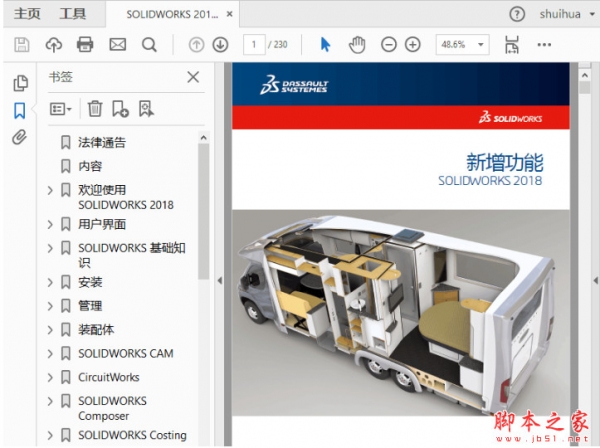Toggle the bookmarks panel icon
Screen dimensions: 600x448
coord(20,111)
